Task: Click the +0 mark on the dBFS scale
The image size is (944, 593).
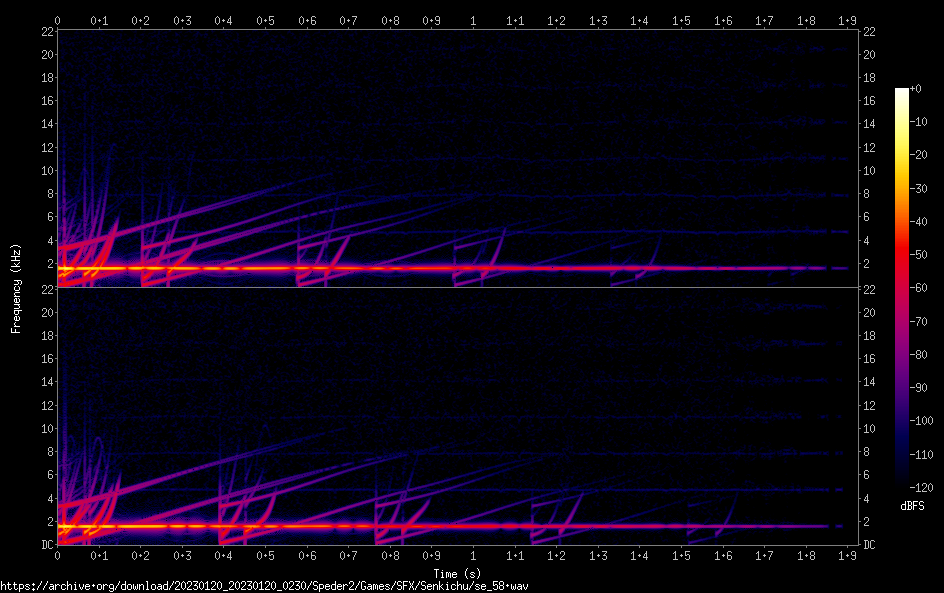Action: tap(916, 89)
